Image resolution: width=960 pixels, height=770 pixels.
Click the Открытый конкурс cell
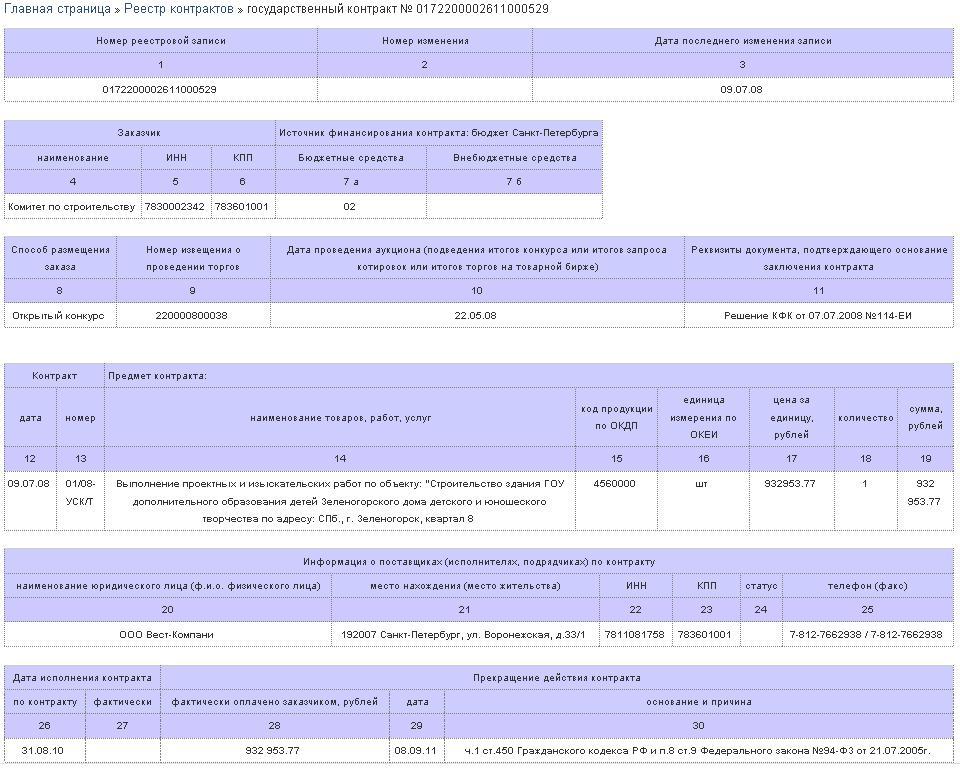tap(58, 316)
